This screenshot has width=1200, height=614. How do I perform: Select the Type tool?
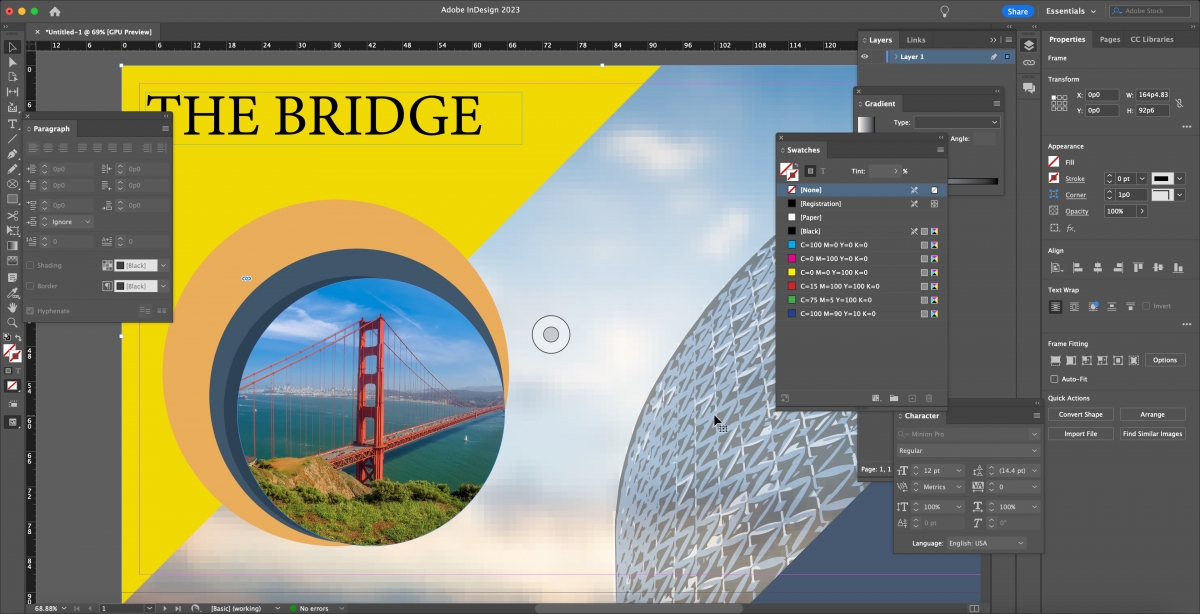point(12,123)
